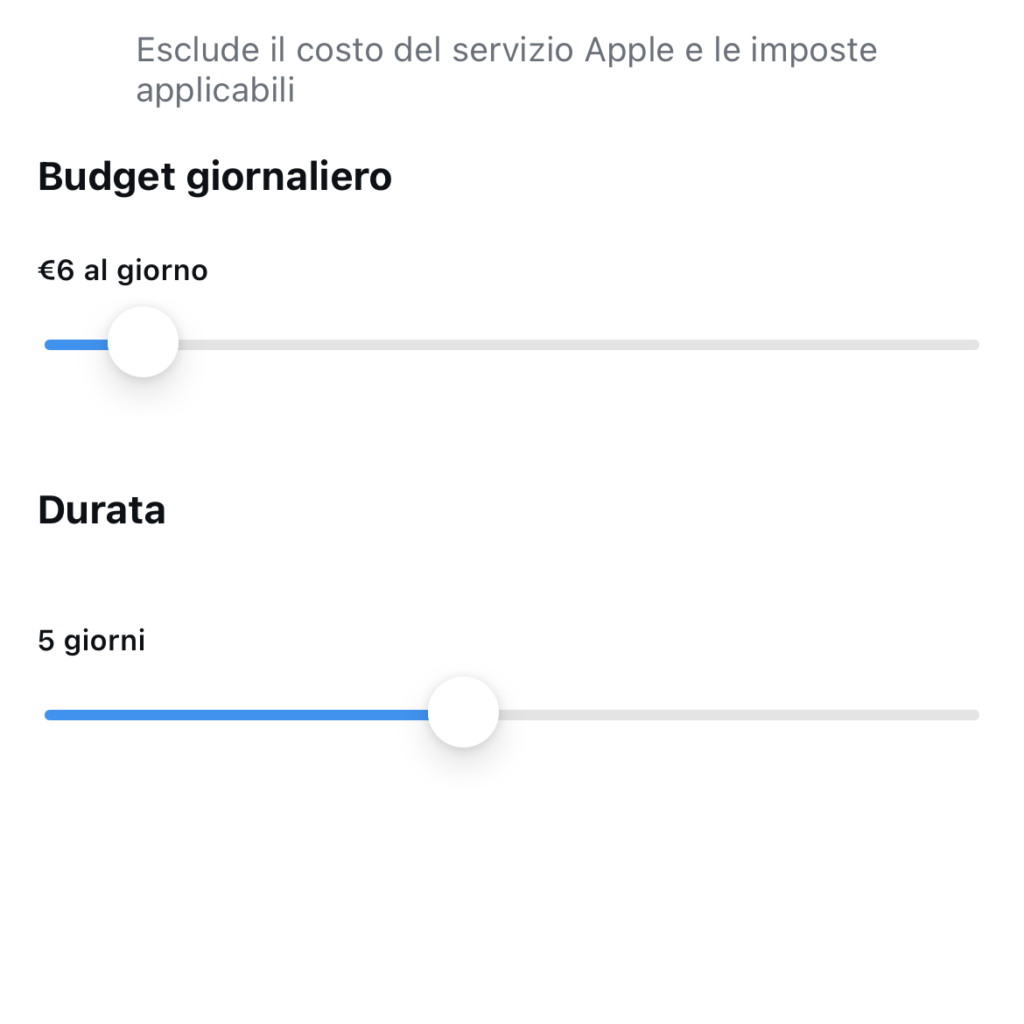This screenshot has height=1024, width=1024.
Task: Click the word "applicabili" in the disclaimer
Action: pos(215,91)
